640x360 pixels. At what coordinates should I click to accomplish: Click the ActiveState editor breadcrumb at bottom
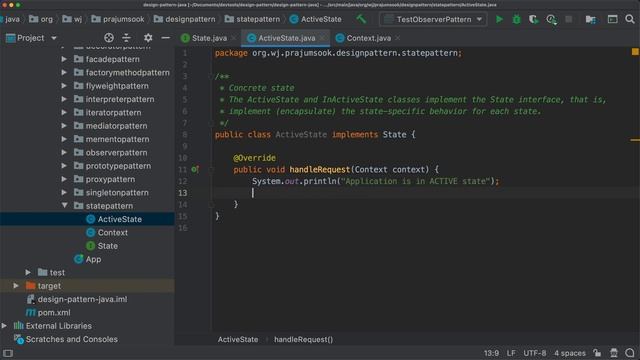[238, 339]
